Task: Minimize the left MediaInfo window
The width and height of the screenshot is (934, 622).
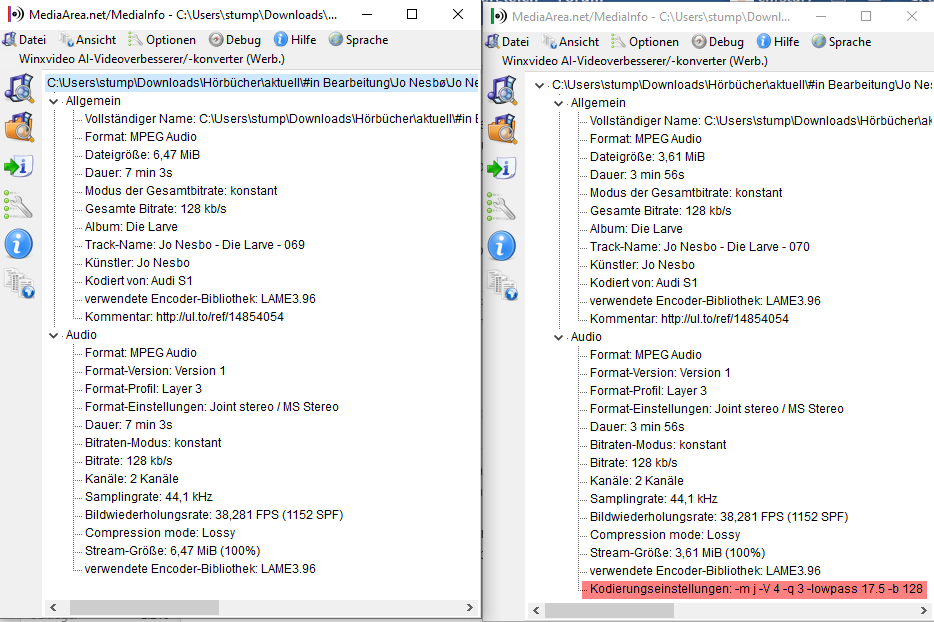Action: pyautogui.click(x=368, y=14)
